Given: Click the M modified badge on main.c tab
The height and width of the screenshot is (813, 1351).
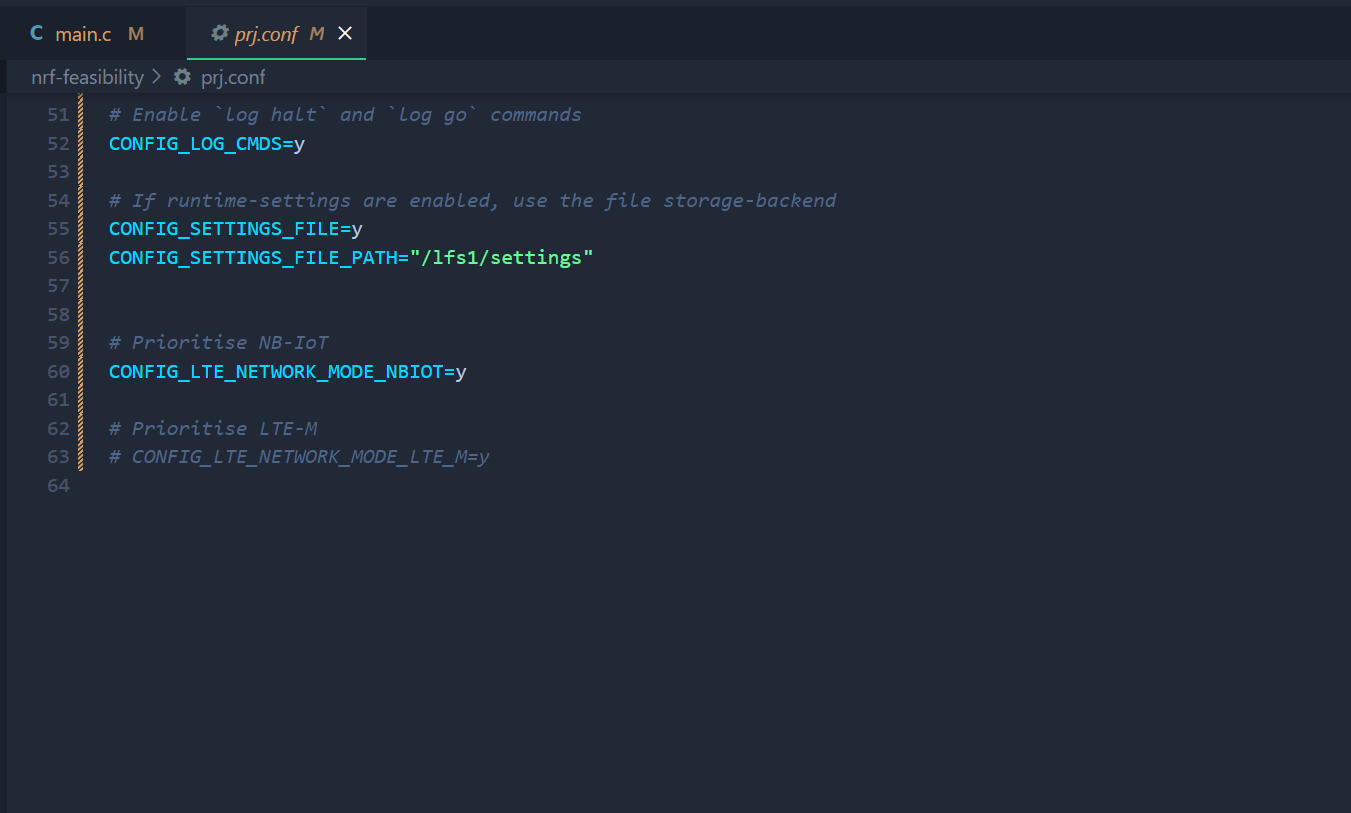Looking at the screenshot, I should click(x=136, y=34).
